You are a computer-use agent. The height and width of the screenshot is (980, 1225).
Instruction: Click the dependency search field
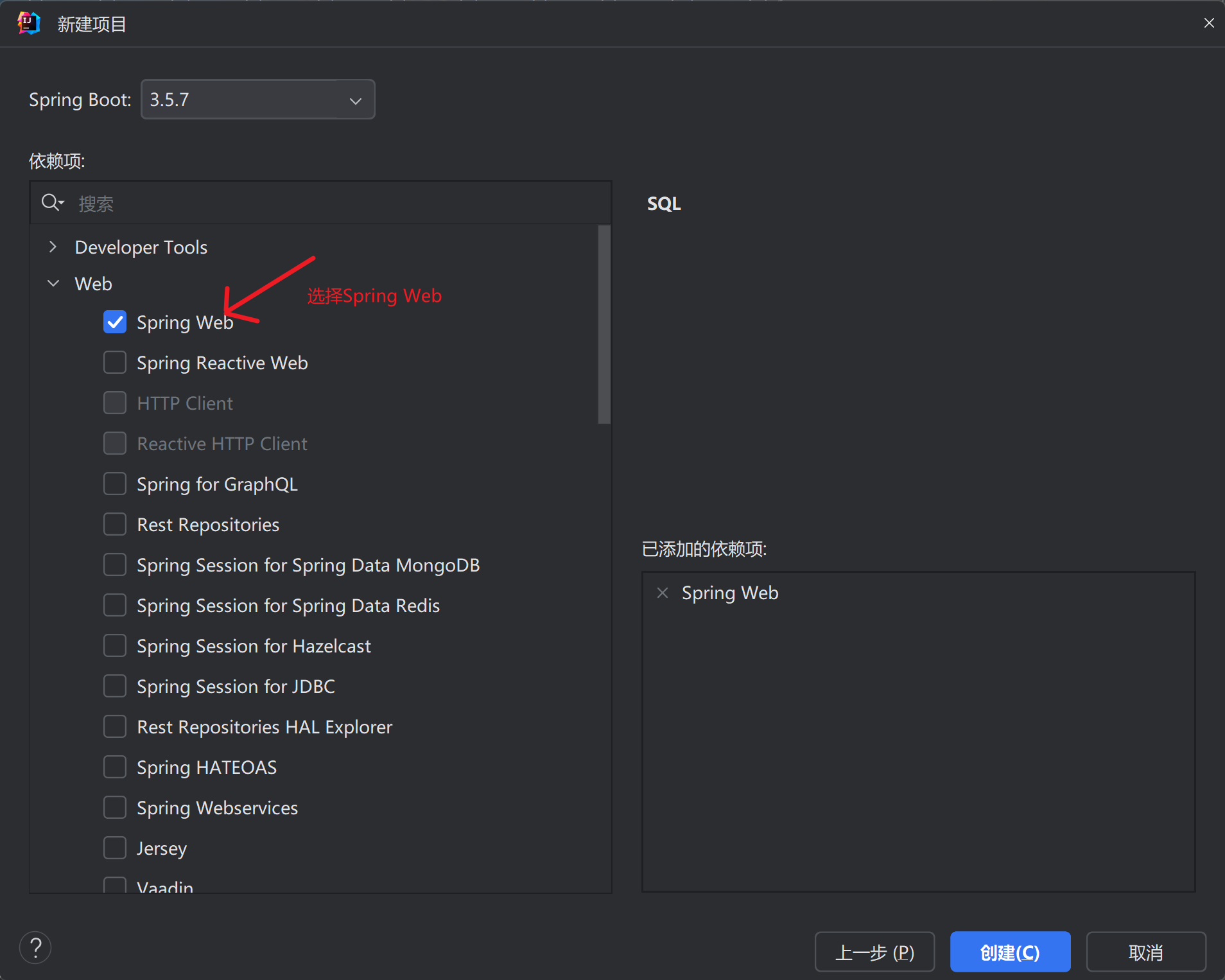point(320,203)
